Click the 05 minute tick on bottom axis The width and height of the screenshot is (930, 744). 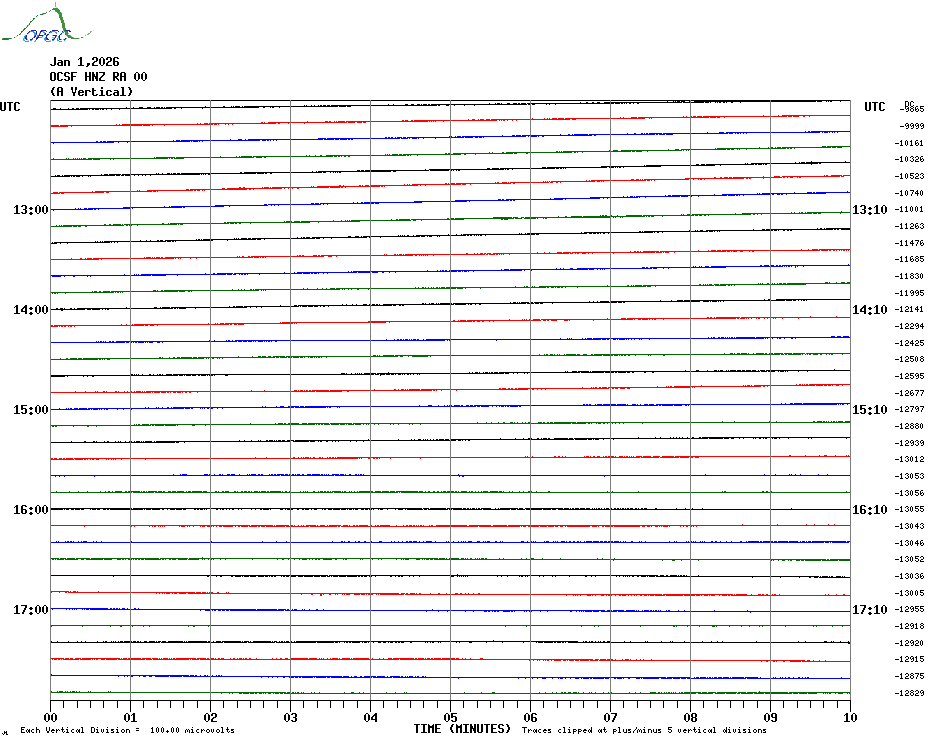[450, 717]
